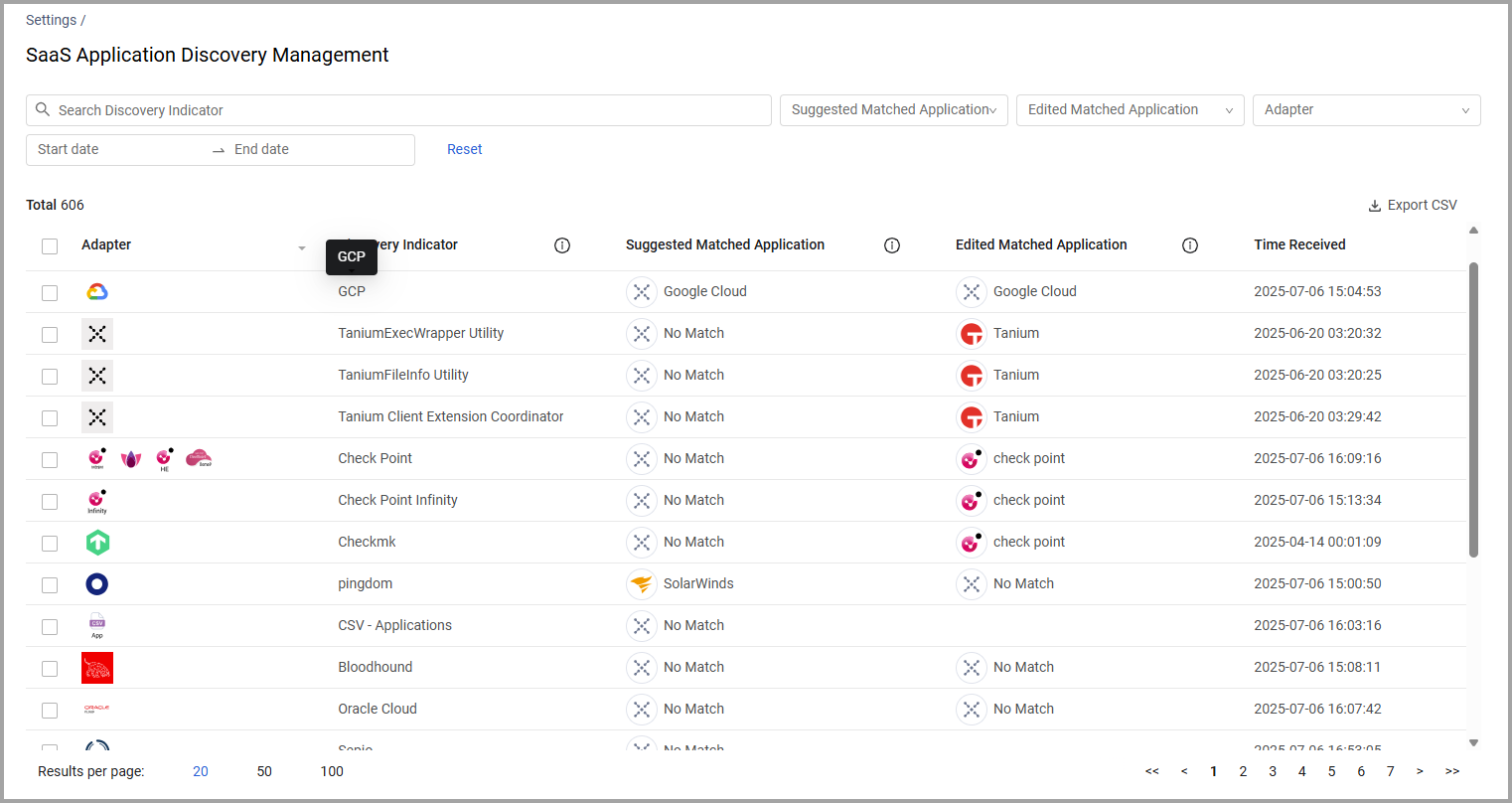Click info icon beside Suggested Matched Application header

[892, 245]
